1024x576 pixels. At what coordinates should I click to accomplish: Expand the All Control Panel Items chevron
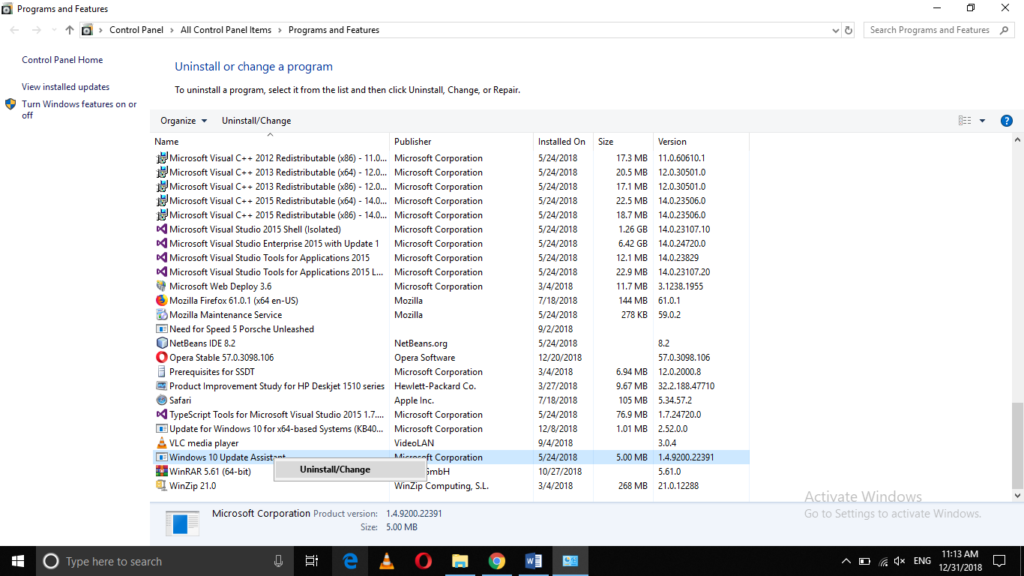(280, 30)
